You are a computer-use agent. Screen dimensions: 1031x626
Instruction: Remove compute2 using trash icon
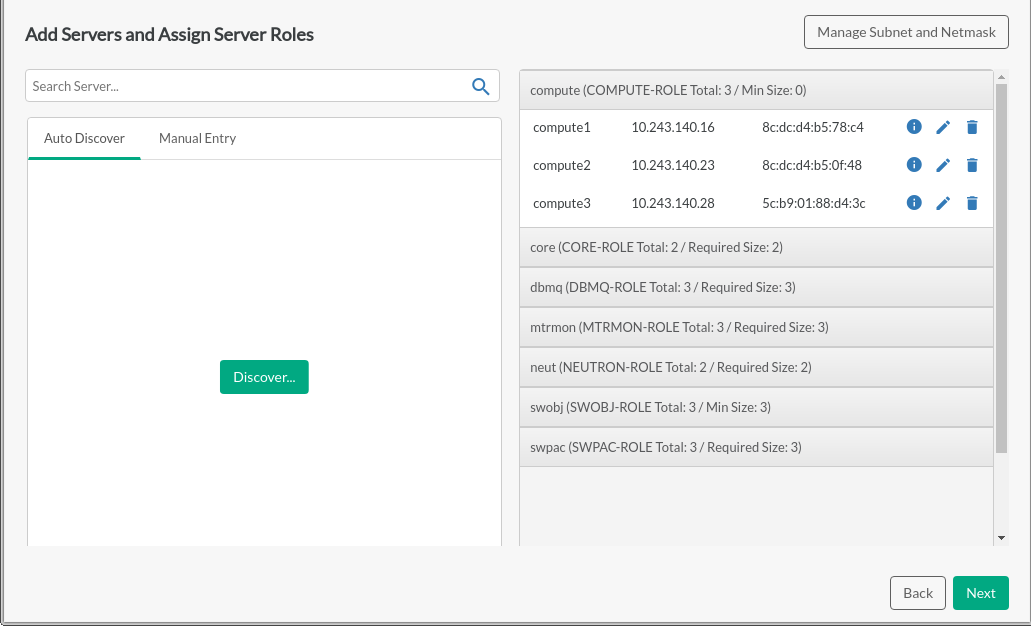971,165
